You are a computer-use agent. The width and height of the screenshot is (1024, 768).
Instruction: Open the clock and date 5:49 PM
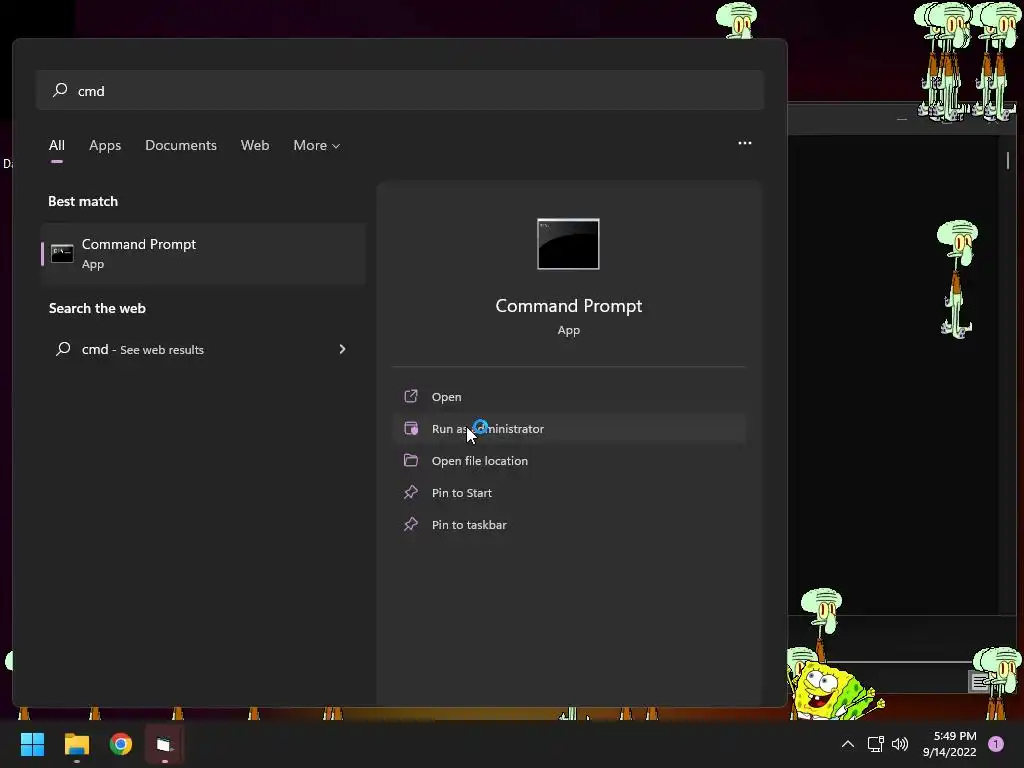(x=950, y=744)
